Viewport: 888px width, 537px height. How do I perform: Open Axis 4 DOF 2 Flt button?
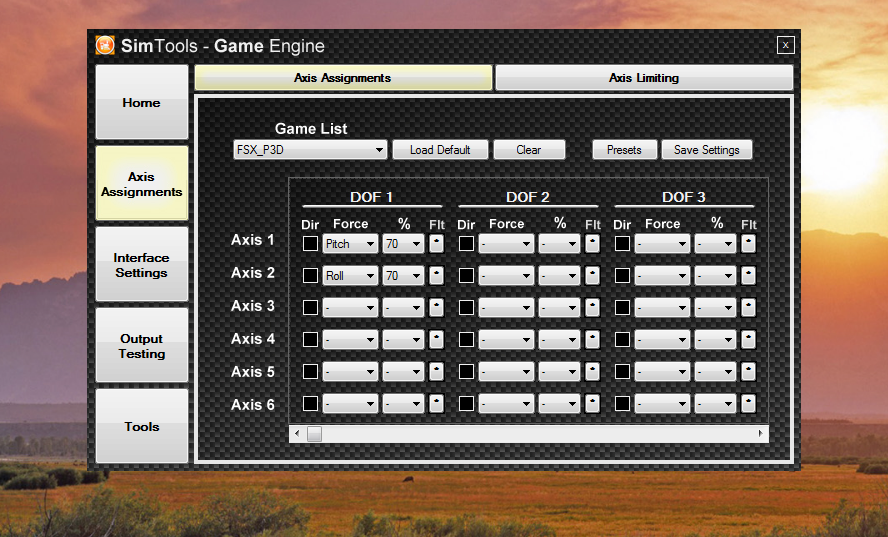(x=592, y=339)
